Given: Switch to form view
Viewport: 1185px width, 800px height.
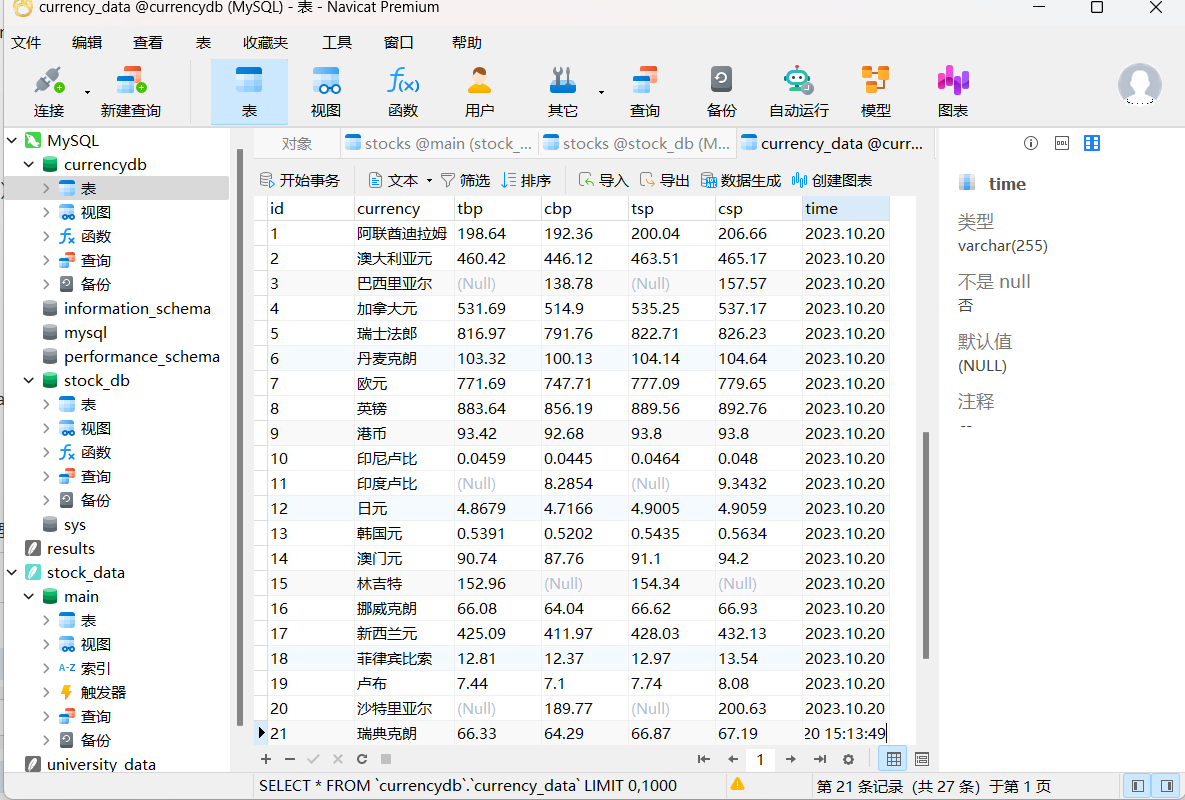Looking at the screenshot, I should click(x=922, y=759).
